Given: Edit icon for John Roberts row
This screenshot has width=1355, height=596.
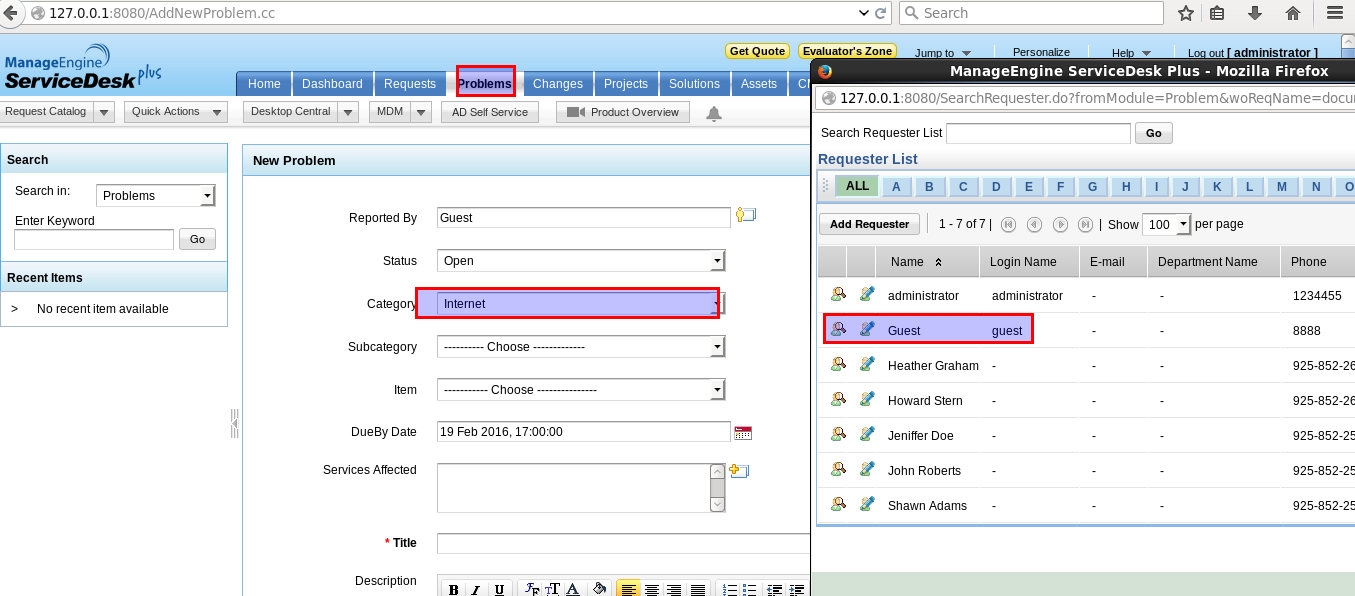Looking at the screenshot, I should (867, 470).
